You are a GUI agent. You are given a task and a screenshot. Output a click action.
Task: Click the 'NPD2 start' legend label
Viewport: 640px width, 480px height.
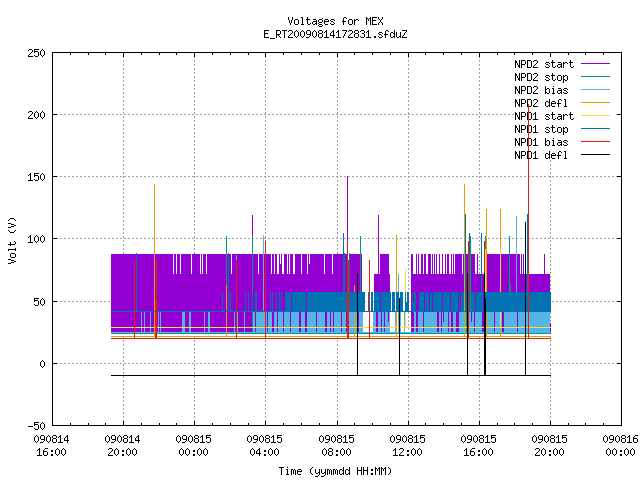(544, 64)
